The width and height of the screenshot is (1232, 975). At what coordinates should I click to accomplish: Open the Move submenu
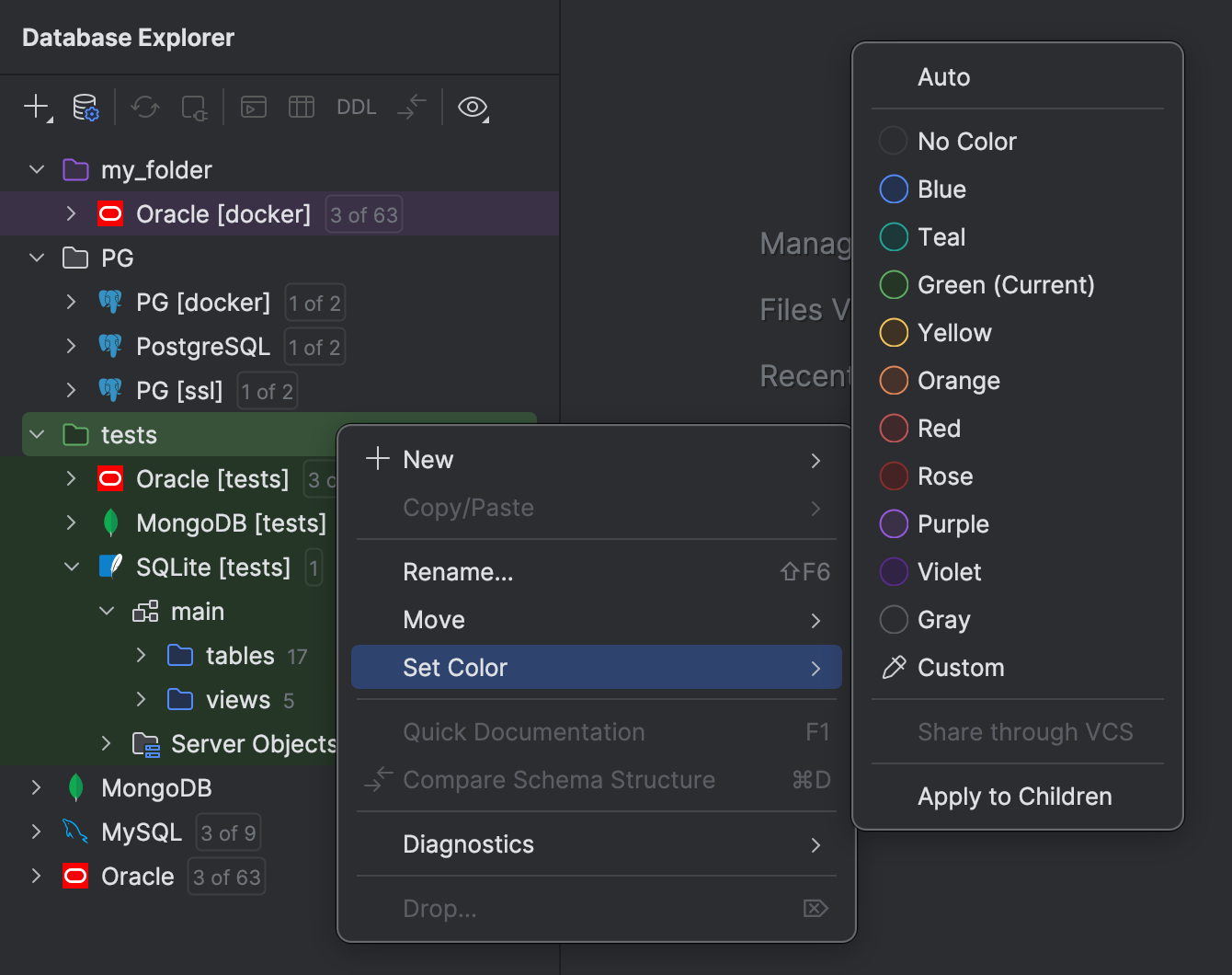click(x=597, y=620)
